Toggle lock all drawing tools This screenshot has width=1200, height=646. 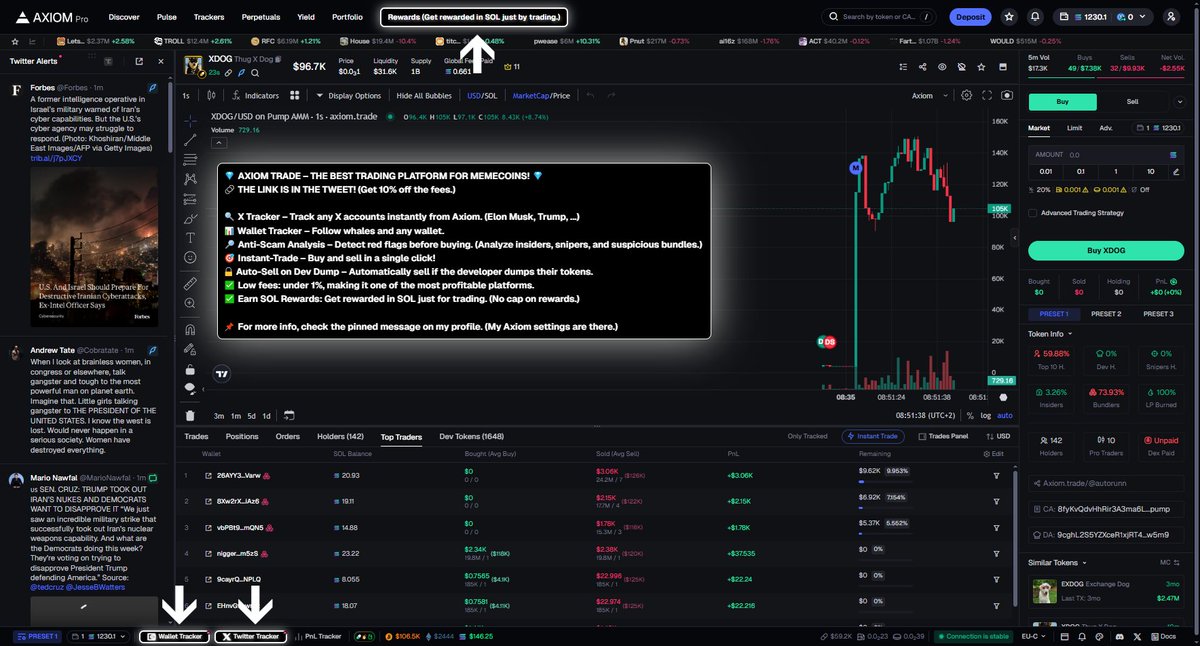(x=190, y=369)
